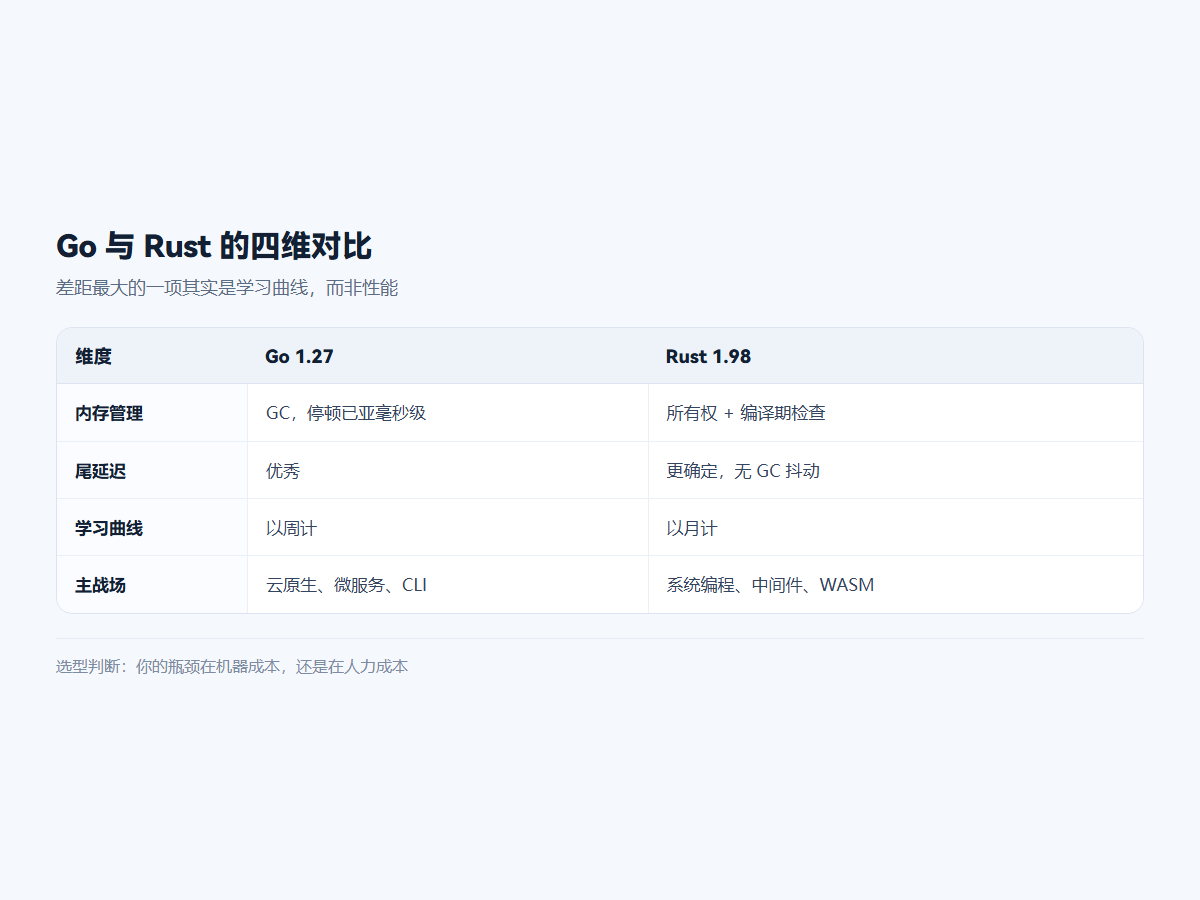Click the subtitle about 学习曲线，而非性能
This screenshot has height=900, width=1200.
coord(227,288)
